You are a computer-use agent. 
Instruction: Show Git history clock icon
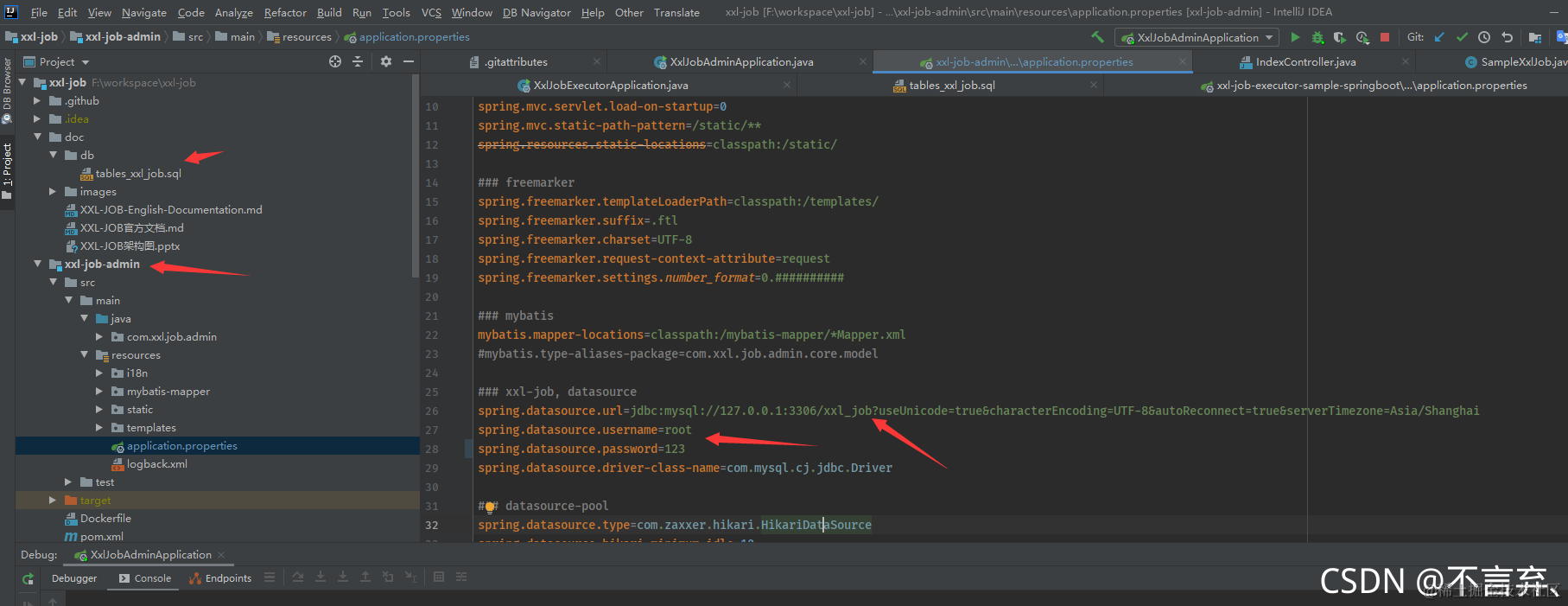click(x=1484, y=37)
